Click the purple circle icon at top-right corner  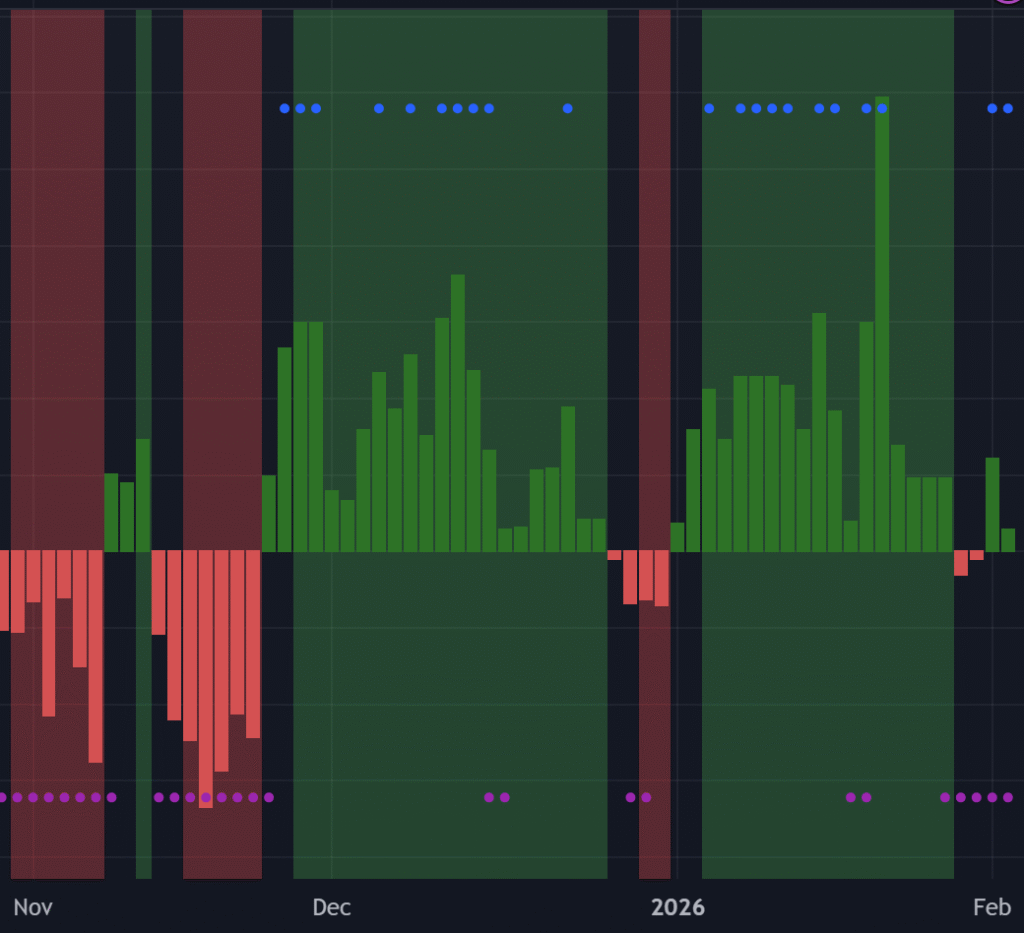(x=1008, y=3)
